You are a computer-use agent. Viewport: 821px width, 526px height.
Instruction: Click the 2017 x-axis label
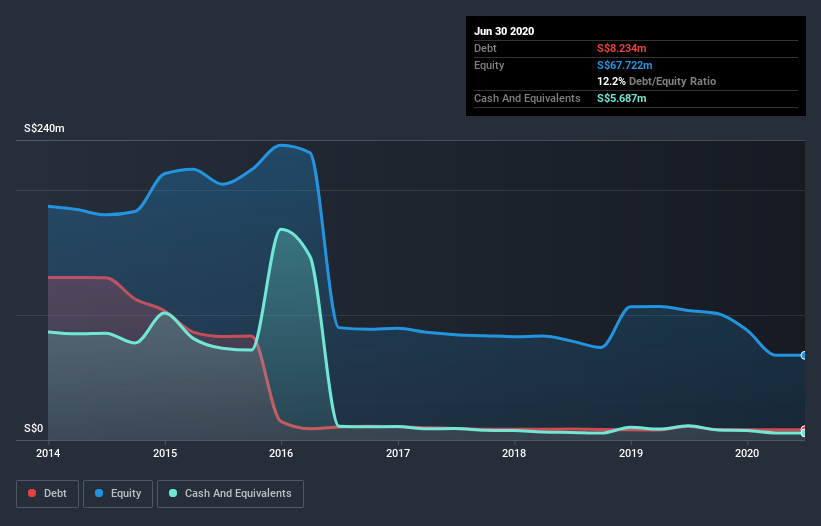point(398,453)
